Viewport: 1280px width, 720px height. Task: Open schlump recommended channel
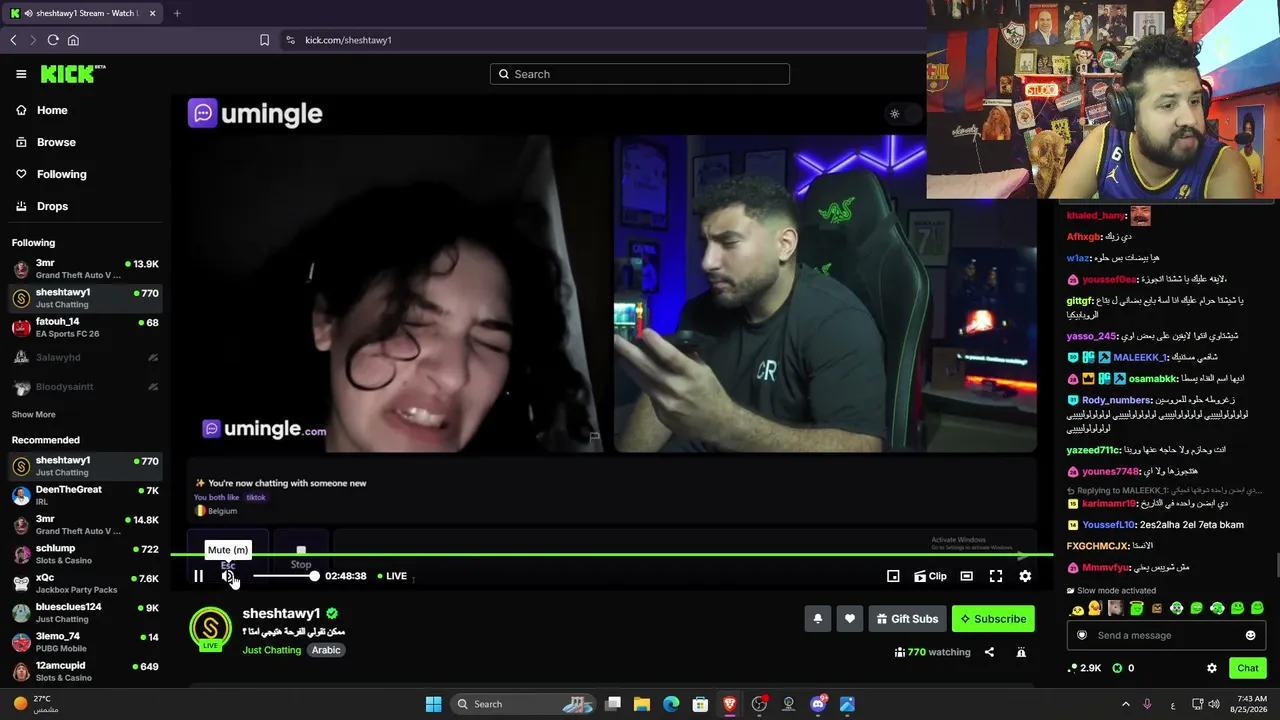[85, 554]
